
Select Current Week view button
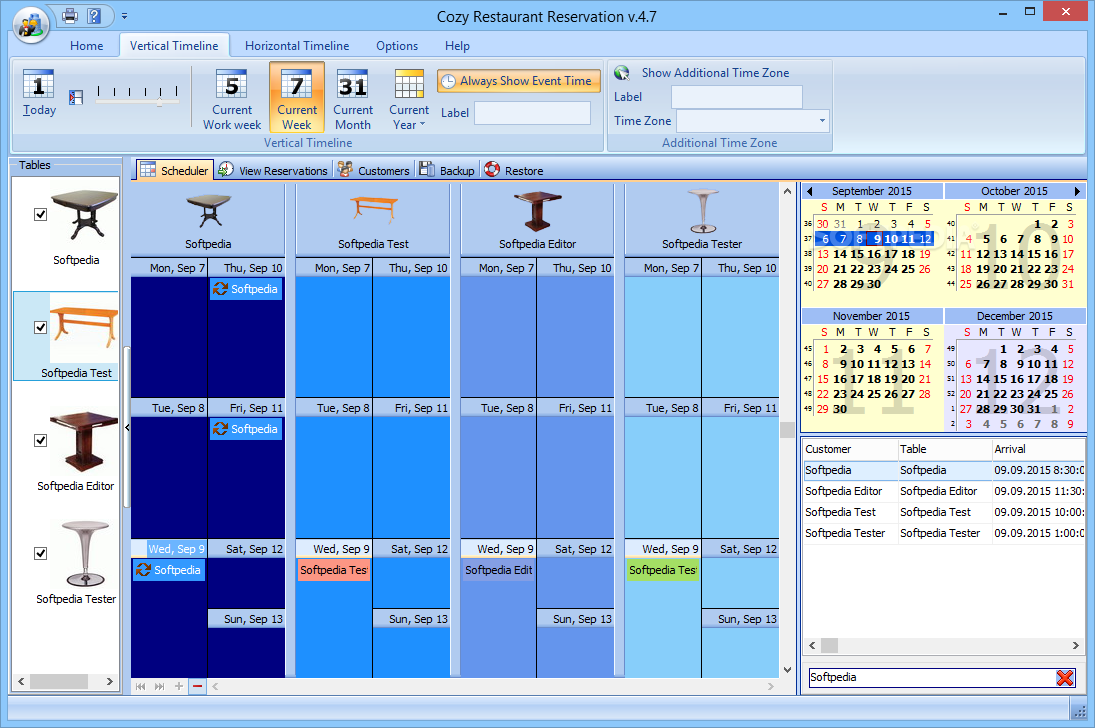[297, 98]
